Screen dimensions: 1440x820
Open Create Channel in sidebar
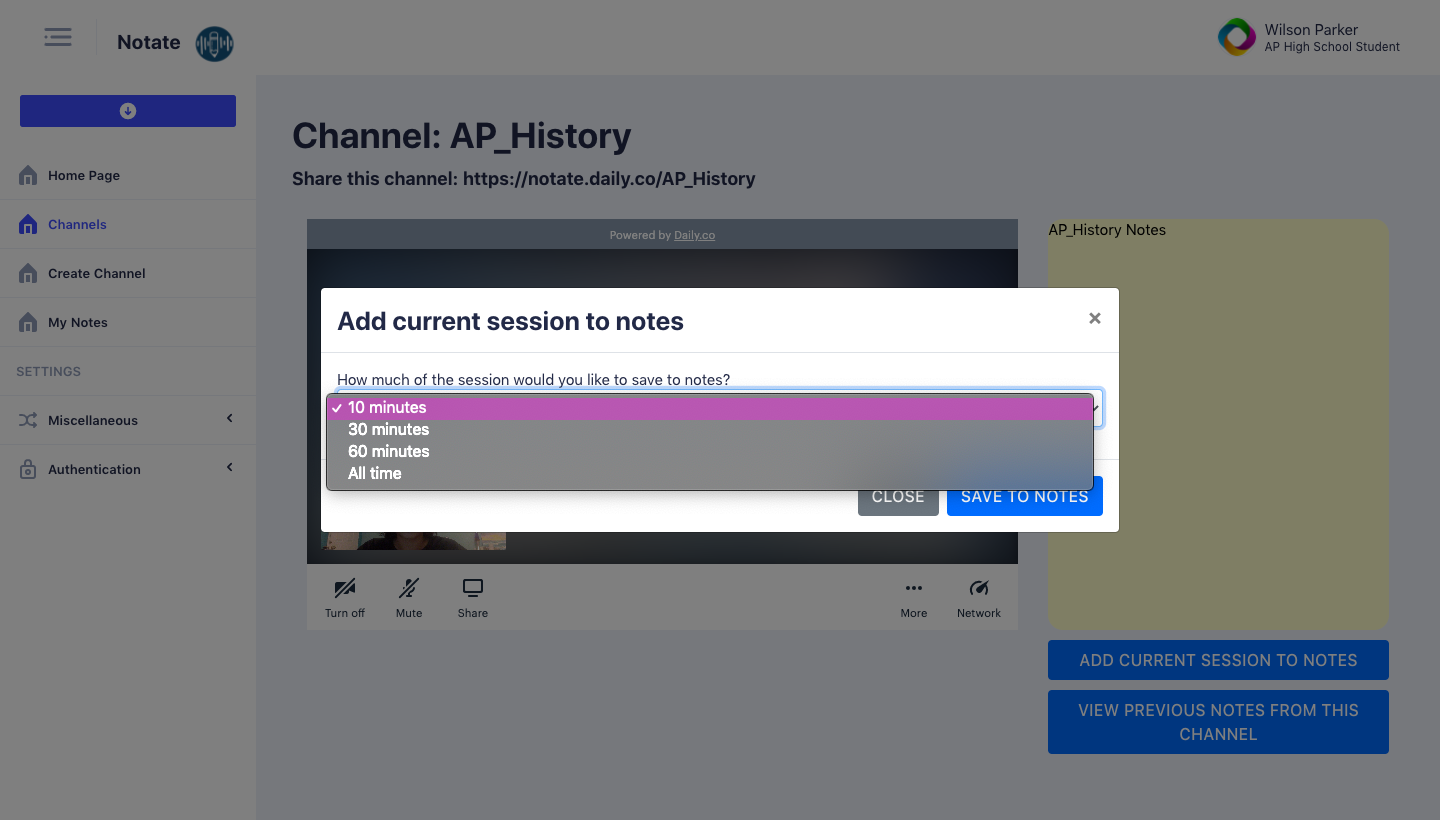pos(128,273)
